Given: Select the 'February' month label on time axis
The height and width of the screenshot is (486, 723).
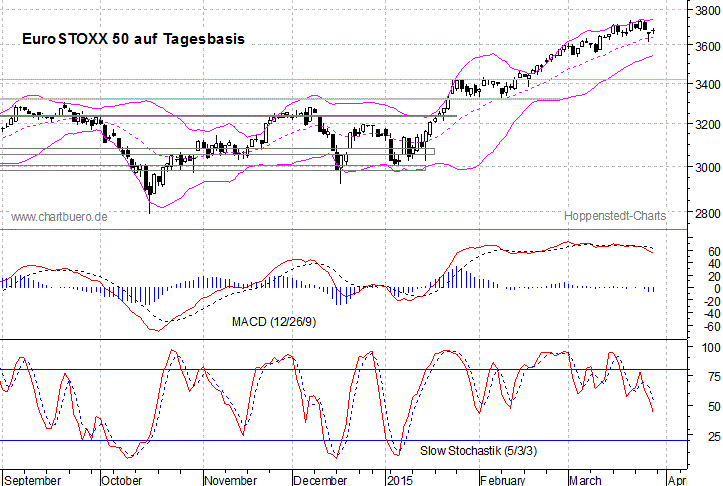Looking at the screenshot, I should pos(502,480).
